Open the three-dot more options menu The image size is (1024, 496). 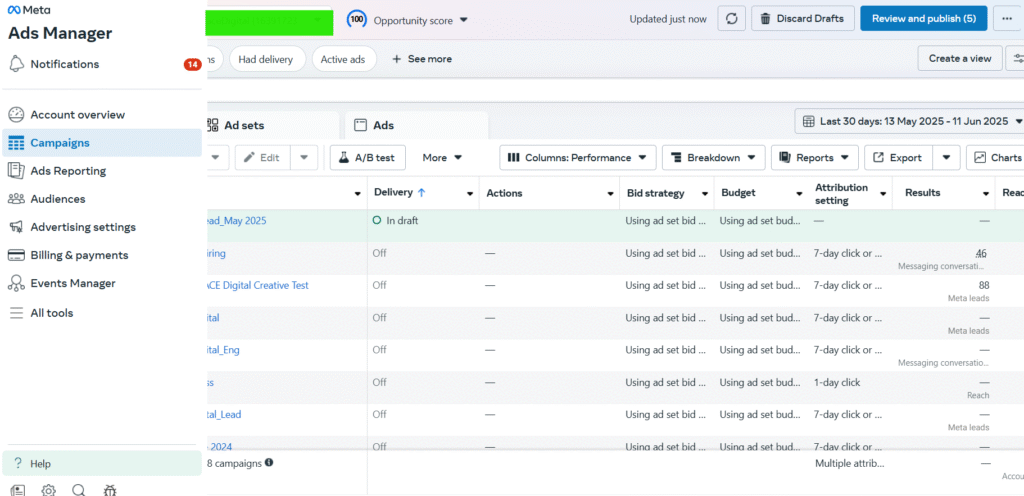tap(1007, 19)
